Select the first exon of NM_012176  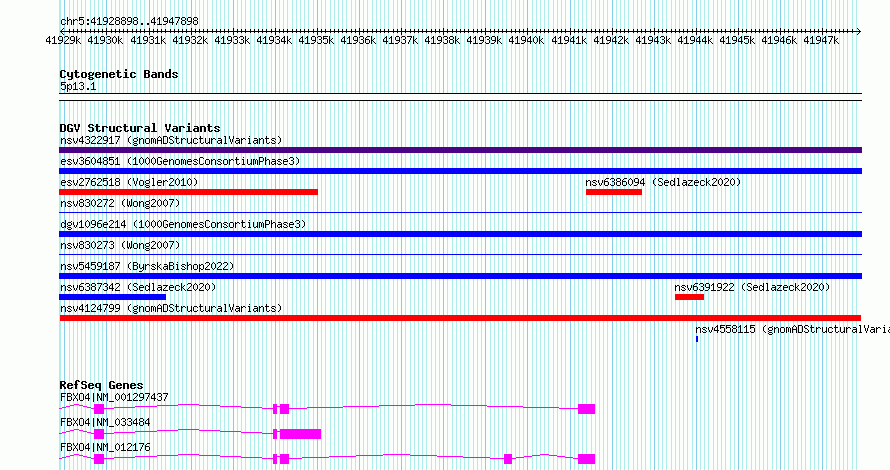pos(99,459)
